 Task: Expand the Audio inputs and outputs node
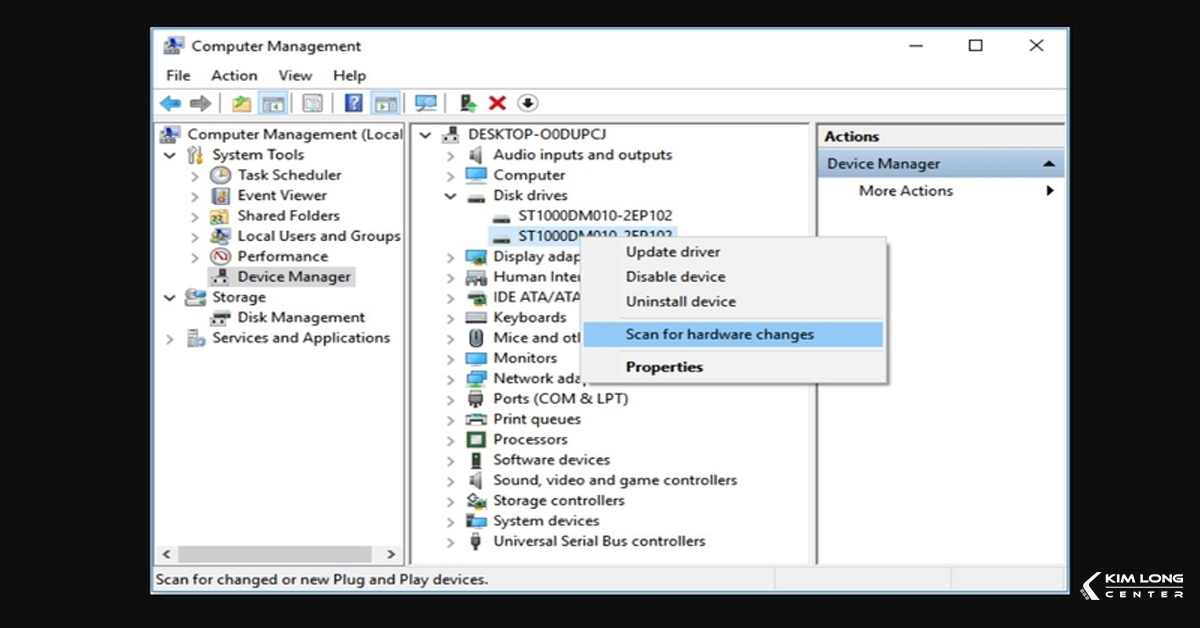[x=451, y=156]
